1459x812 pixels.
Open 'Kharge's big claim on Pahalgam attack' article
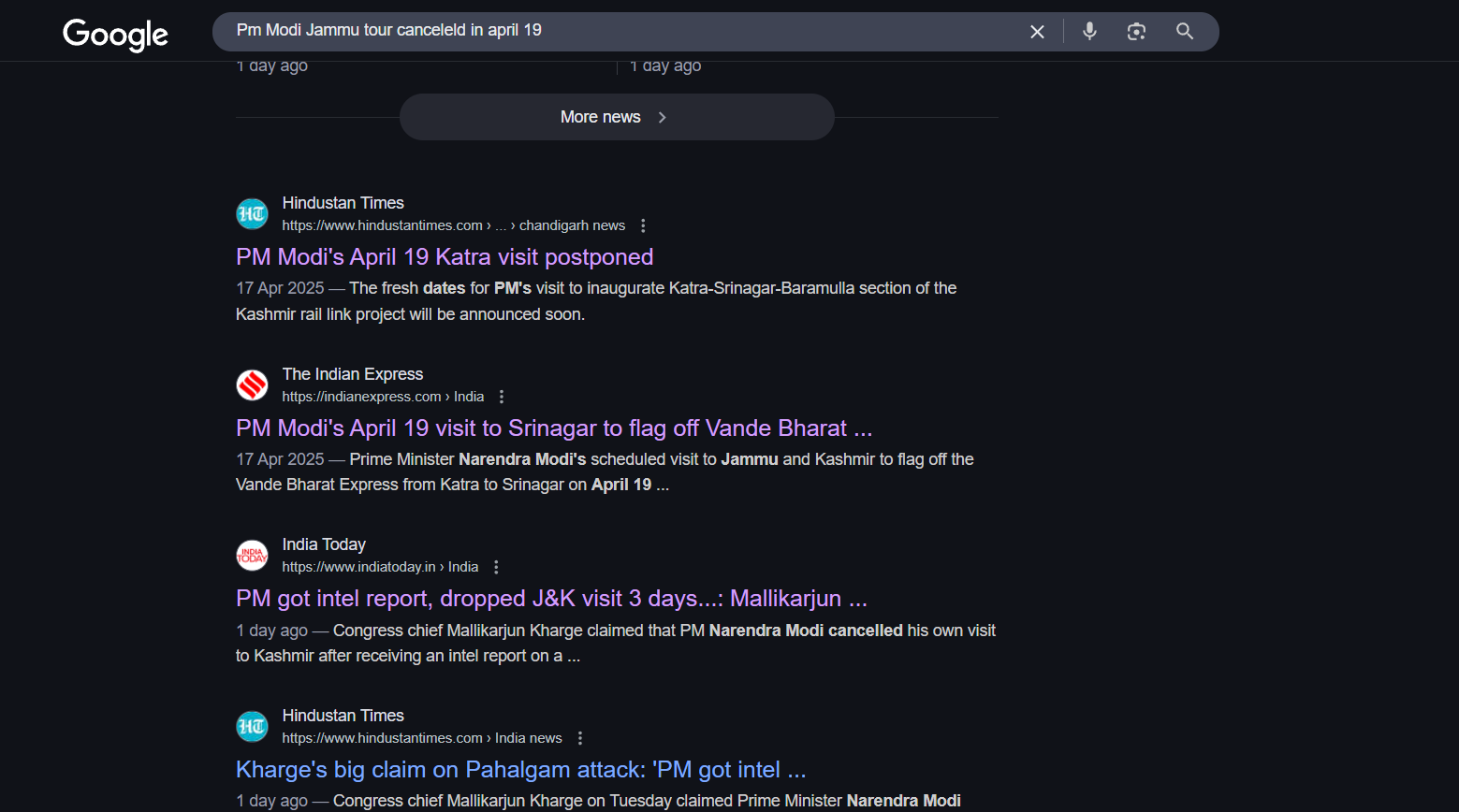click(x=521, y=770)
